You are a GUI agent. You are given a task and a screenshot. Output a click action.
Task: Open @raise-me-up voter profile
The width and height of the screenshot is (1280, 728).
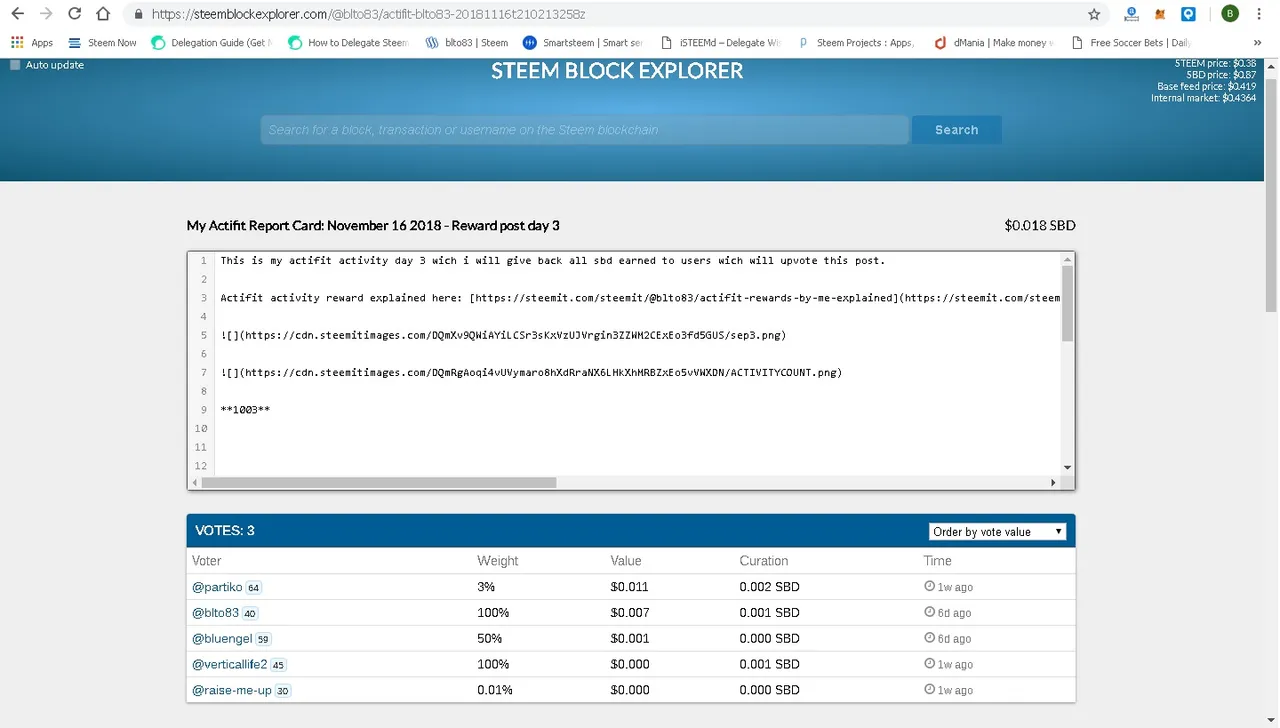pos(232,690)
